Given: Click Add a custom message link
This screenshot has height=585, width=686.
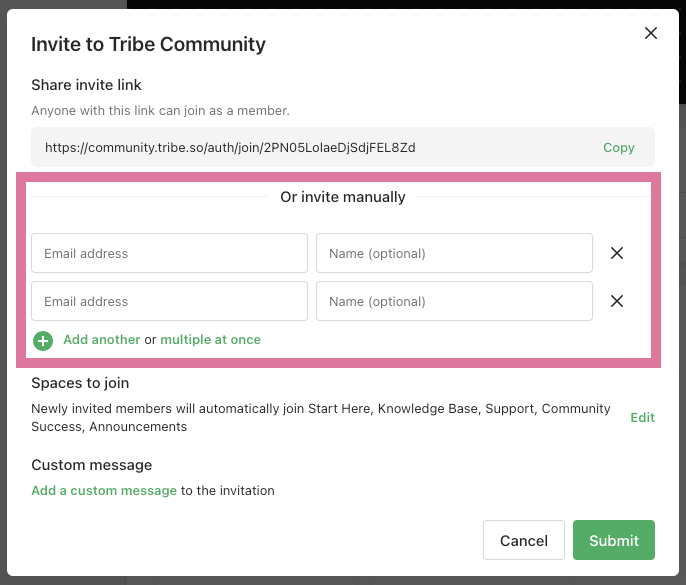Looking at the screenshot, I should (104, 491).
